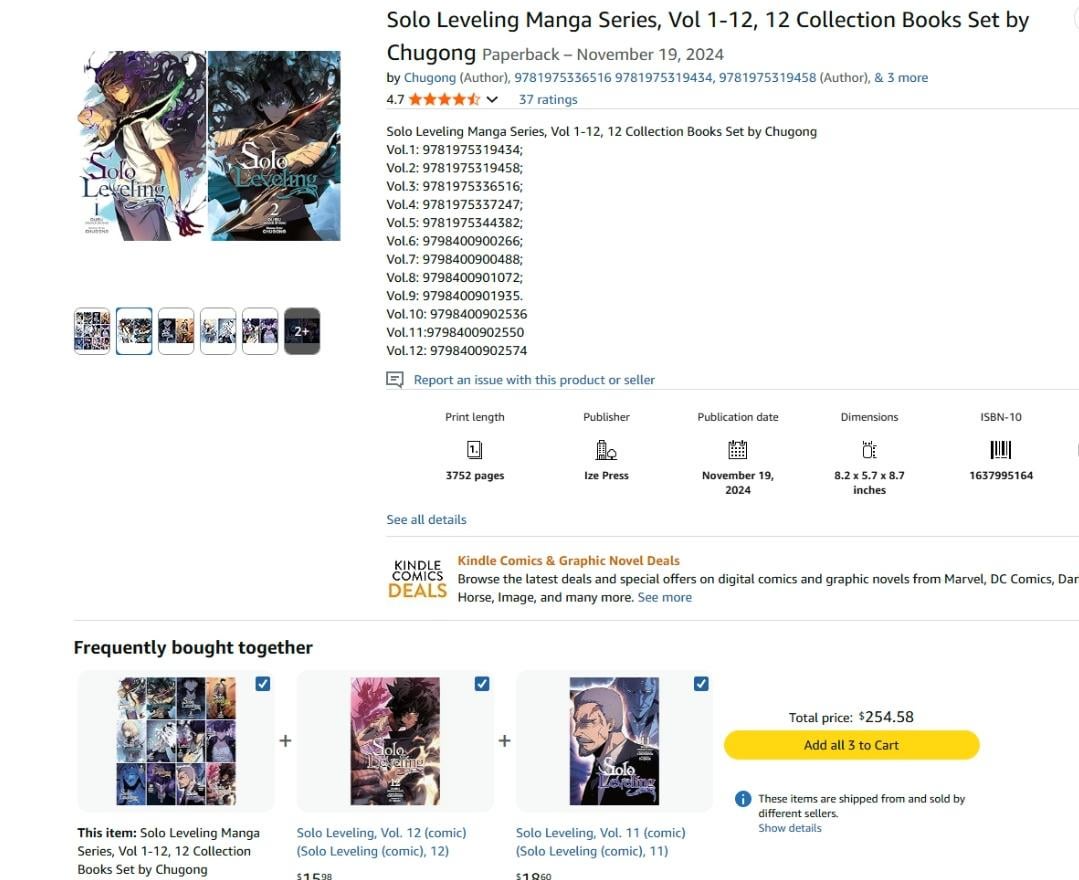
Task: Uncheck the 12 Collection Books Set checkbox
Action: 263,684
